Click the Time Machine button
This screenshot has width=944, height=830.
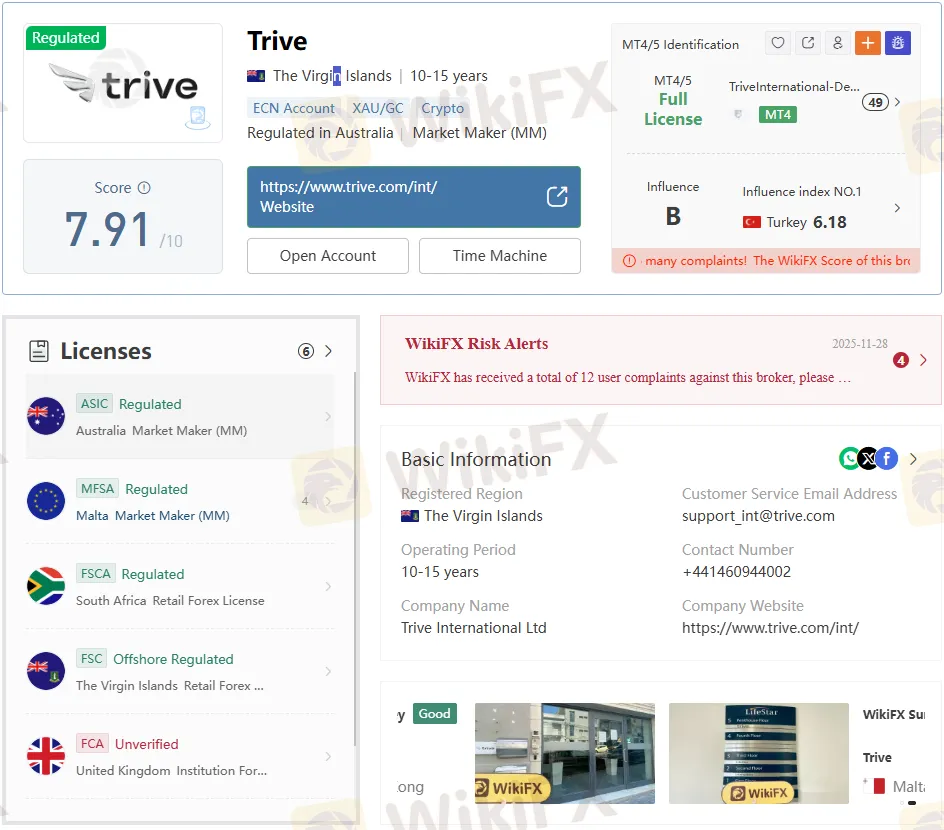pyautogui.click(x=499, y=256)
